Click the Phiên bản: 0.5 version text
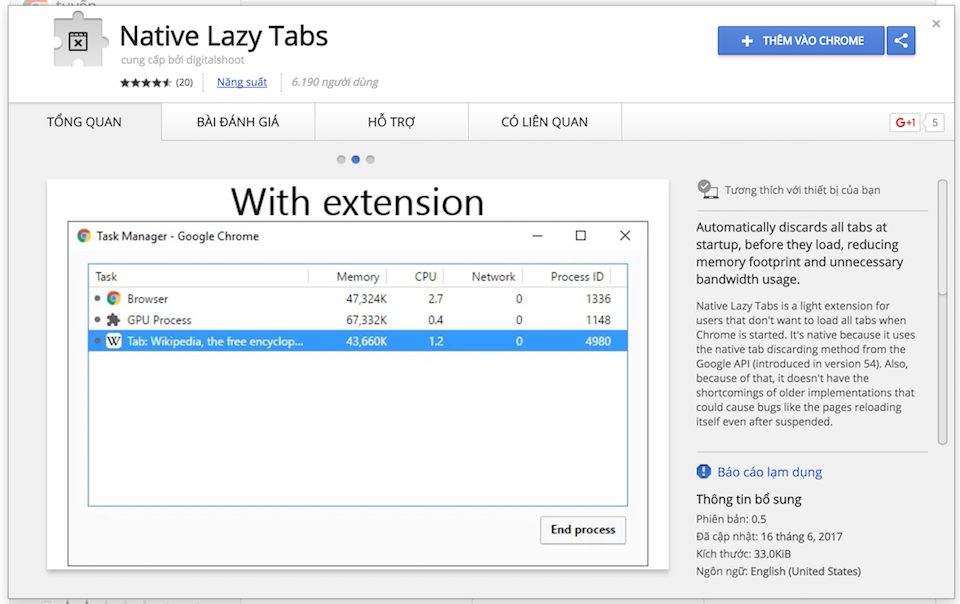The image size is (960, 604). [x=731, y=519]
